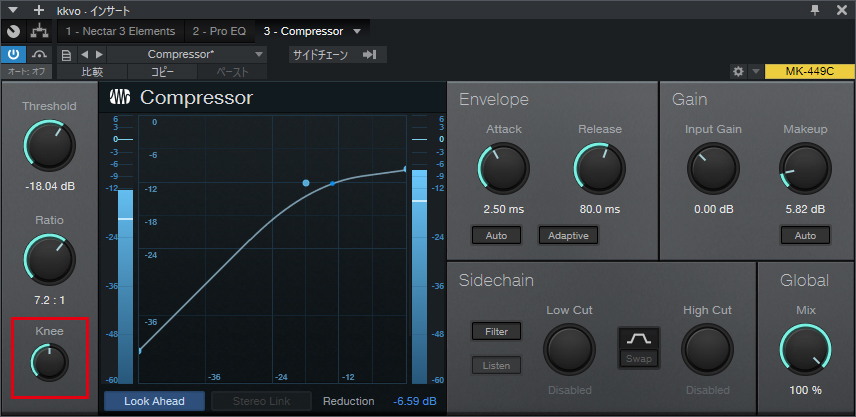Toggle Auto under Envelope section

point(496,236)
